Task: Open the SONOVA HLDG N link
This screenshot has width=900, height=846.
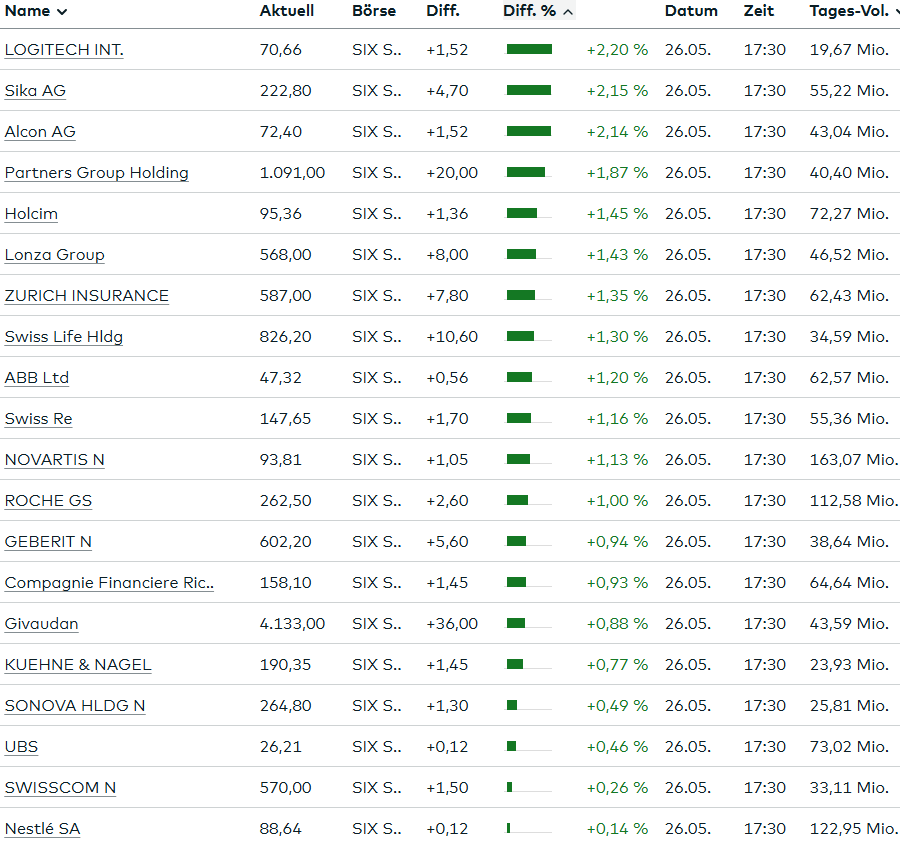Action: [75, 707]
